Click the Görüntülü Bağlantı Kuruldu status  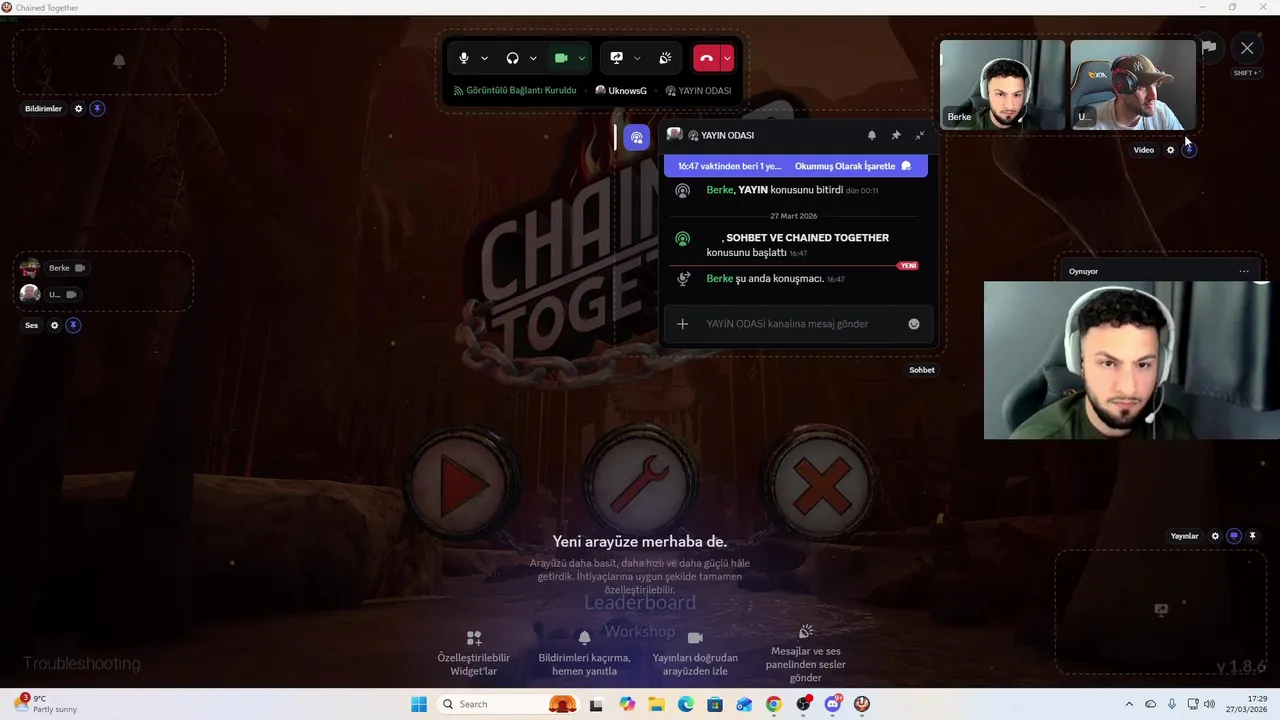(515, 90)
